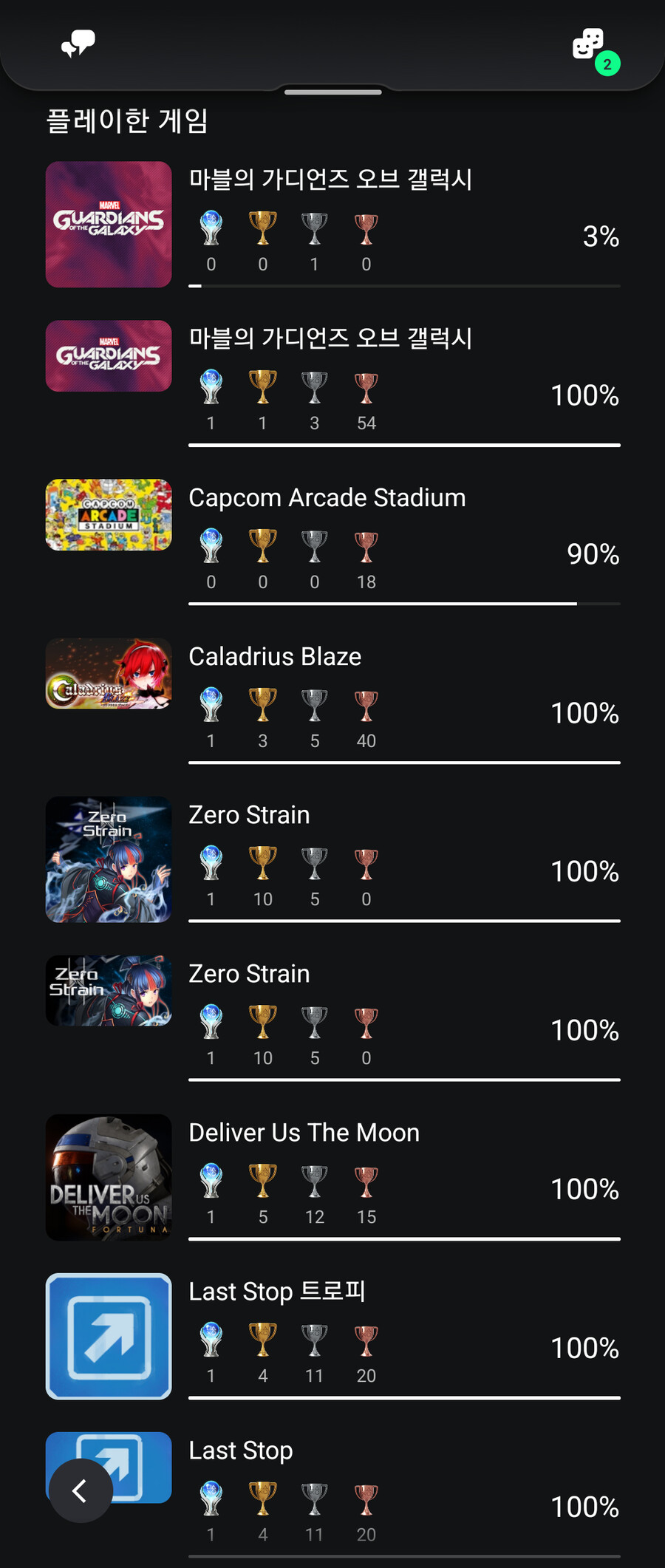Click gold trophy icon for Deliver Us The Moon
The width and height of the screenshot is (665, 1568).
[263, 1181]
